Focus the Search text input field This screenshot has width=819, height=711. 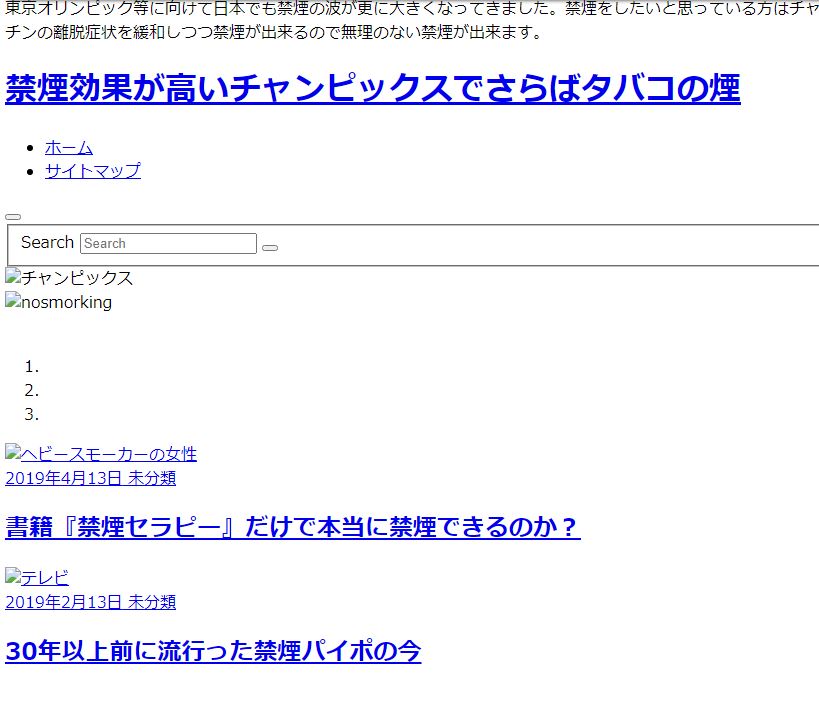(168, 243)
